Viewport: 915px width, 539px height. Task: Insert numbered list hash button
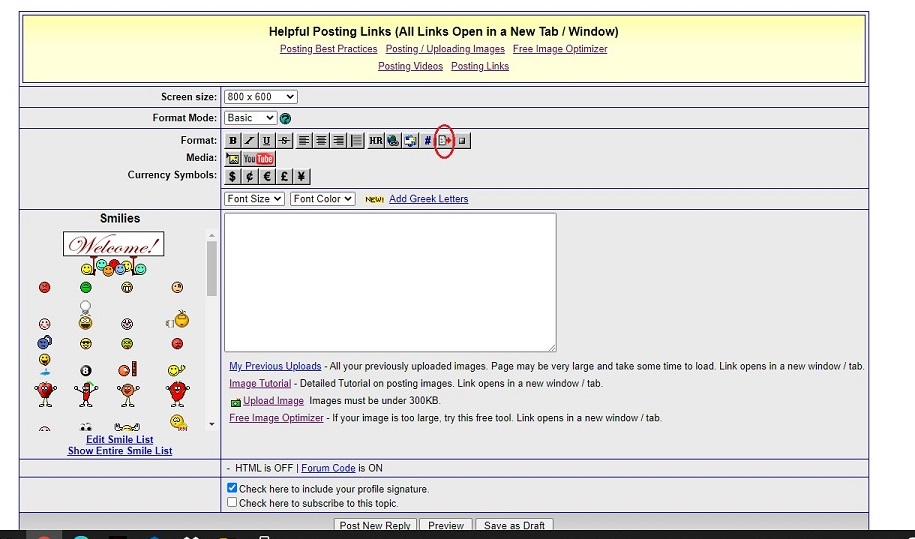tap(427, 141)
